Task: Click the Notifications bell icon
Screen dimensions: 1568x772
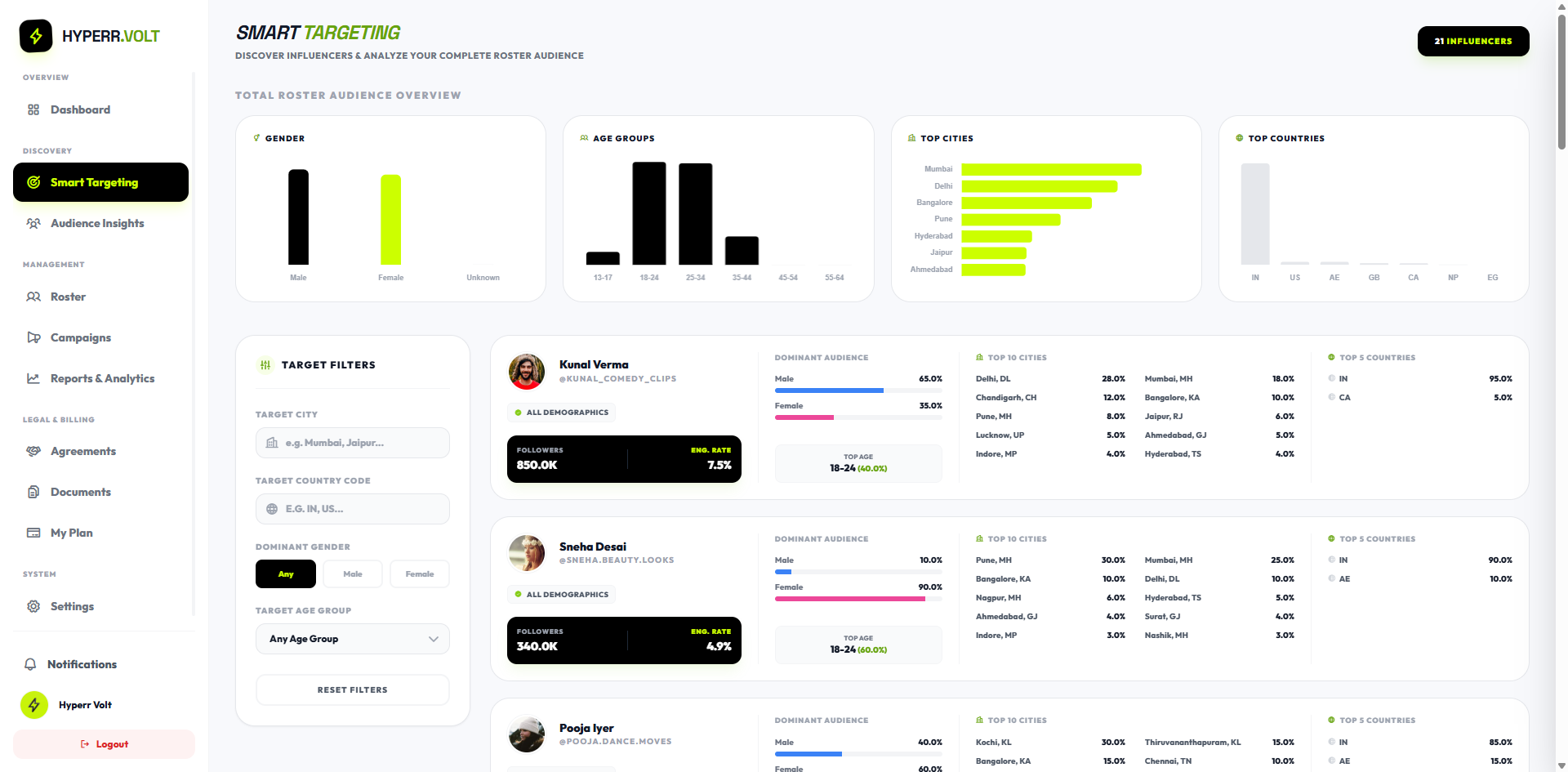Action: [31, 664]
